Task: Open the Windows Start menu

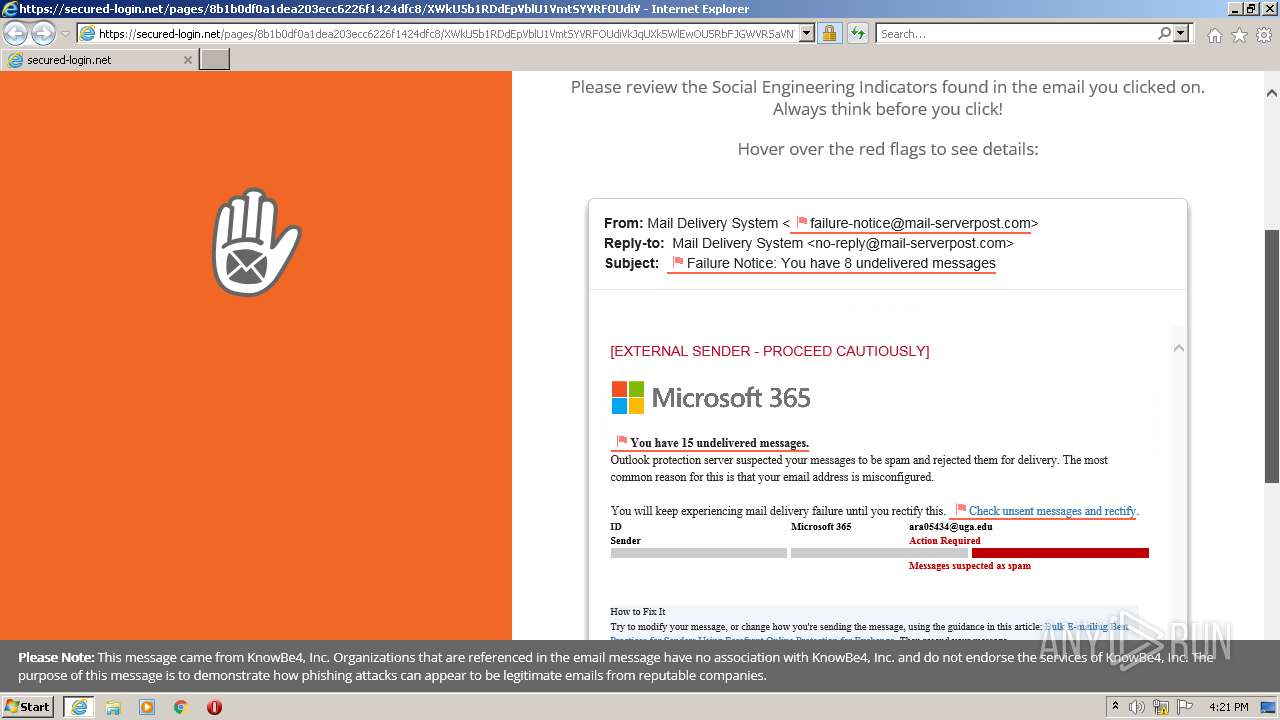Action: (x=28, y=706)
